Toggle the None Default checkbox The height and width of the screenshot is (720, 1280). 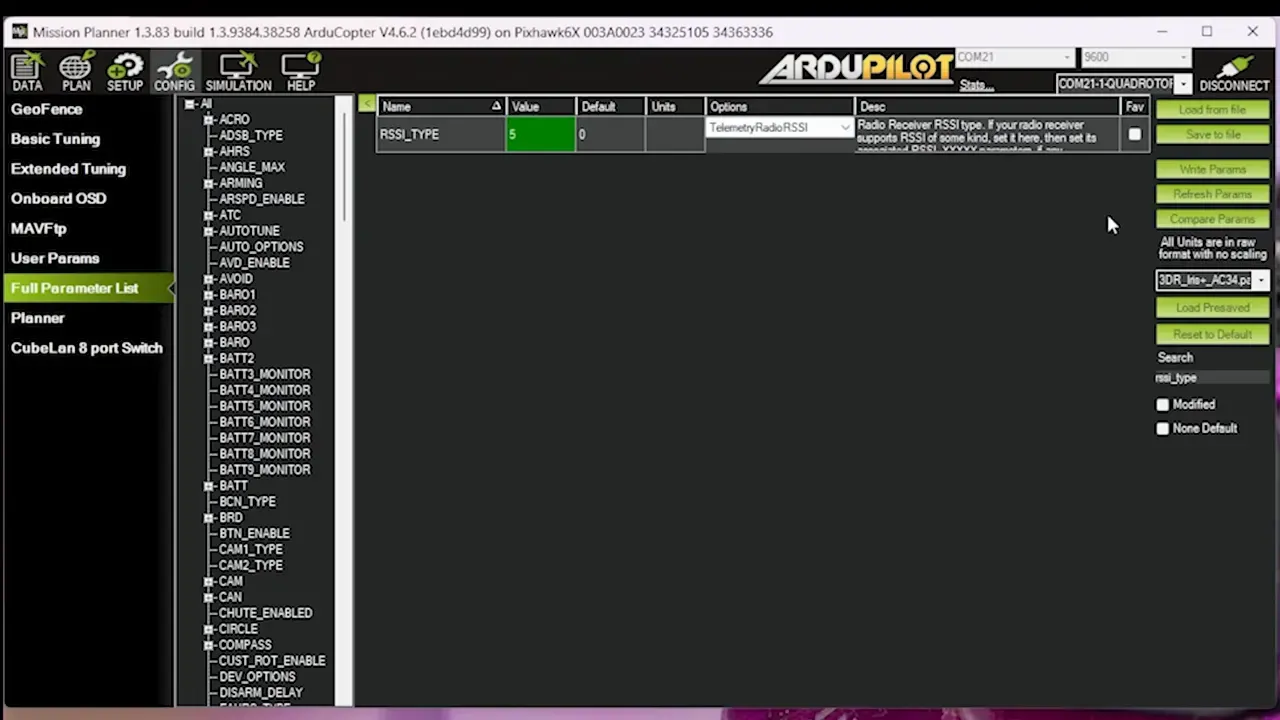[1162, 429]
